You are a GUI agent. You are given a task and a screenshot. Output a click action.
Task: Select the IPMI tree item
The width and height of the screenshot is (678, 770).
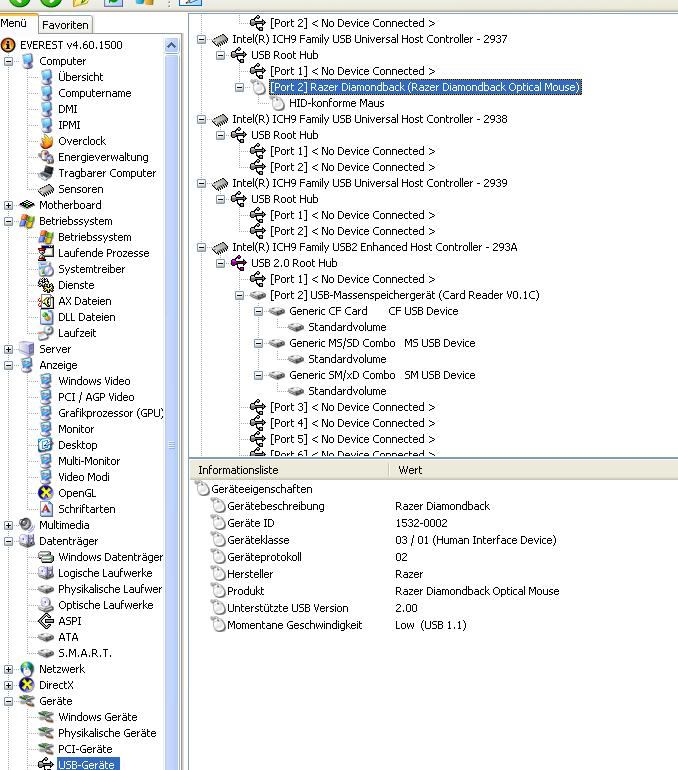point(69,125)
